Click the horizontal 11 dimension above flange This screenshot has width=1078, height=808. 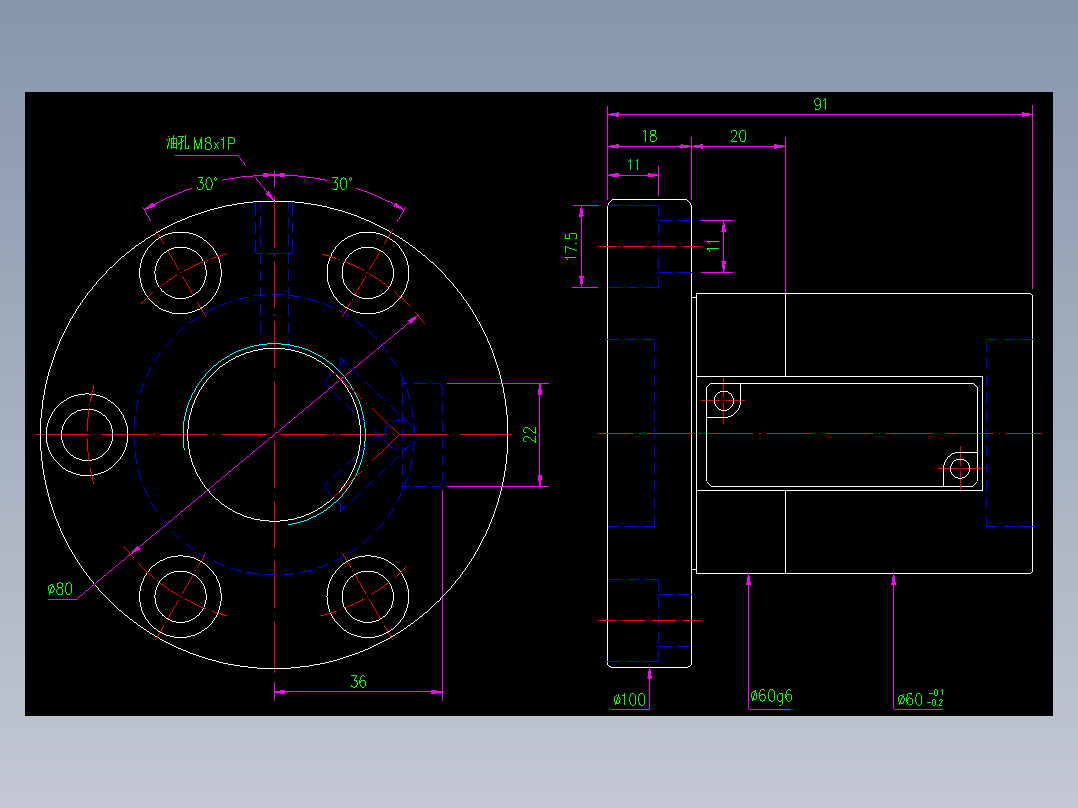pos(633,165)
